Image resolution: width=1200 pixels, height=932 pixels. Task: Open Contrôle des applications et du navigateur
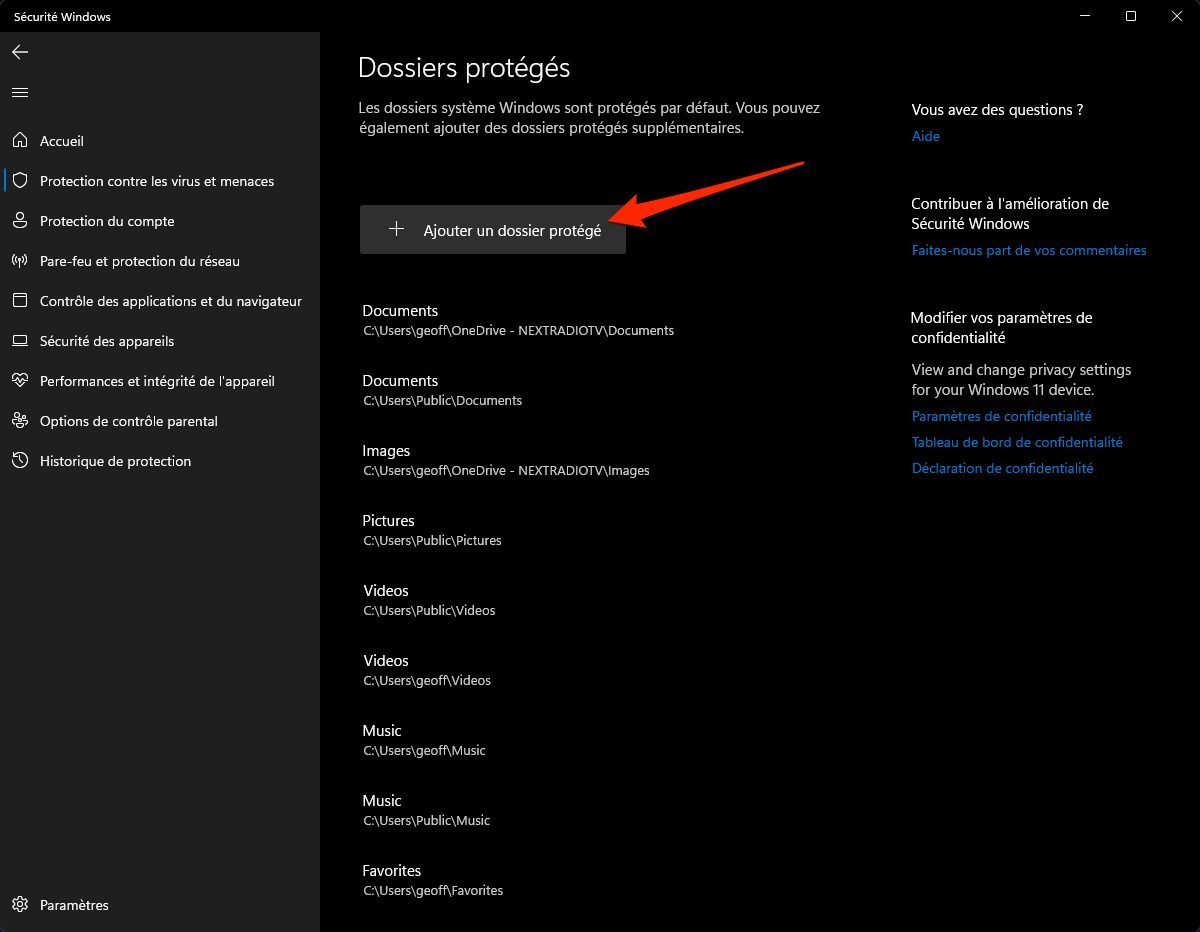coord(160,301)
